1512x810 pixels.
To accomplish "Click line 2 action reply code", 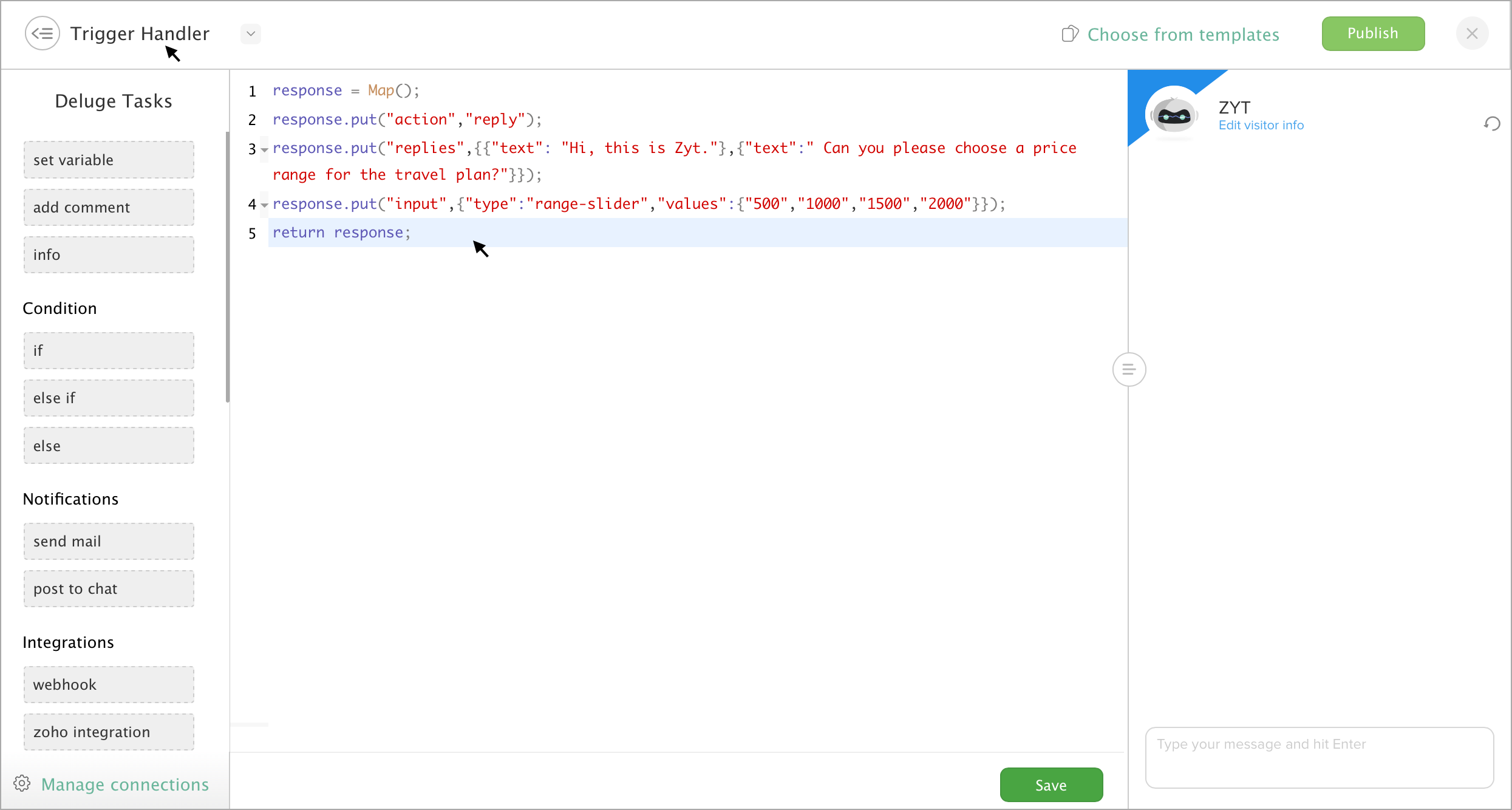I will (407, 120).
